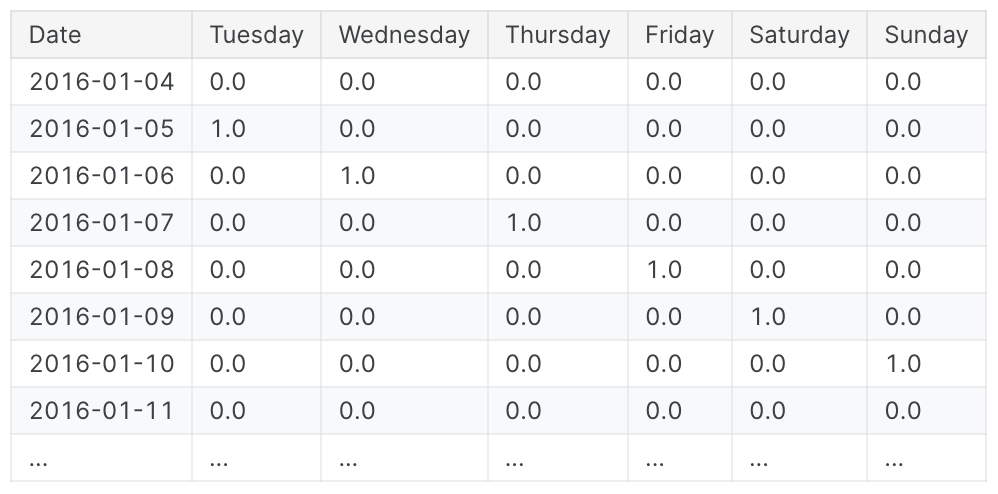Click the Date column header
Screen dimensions: 998x494
coord(101,34)
